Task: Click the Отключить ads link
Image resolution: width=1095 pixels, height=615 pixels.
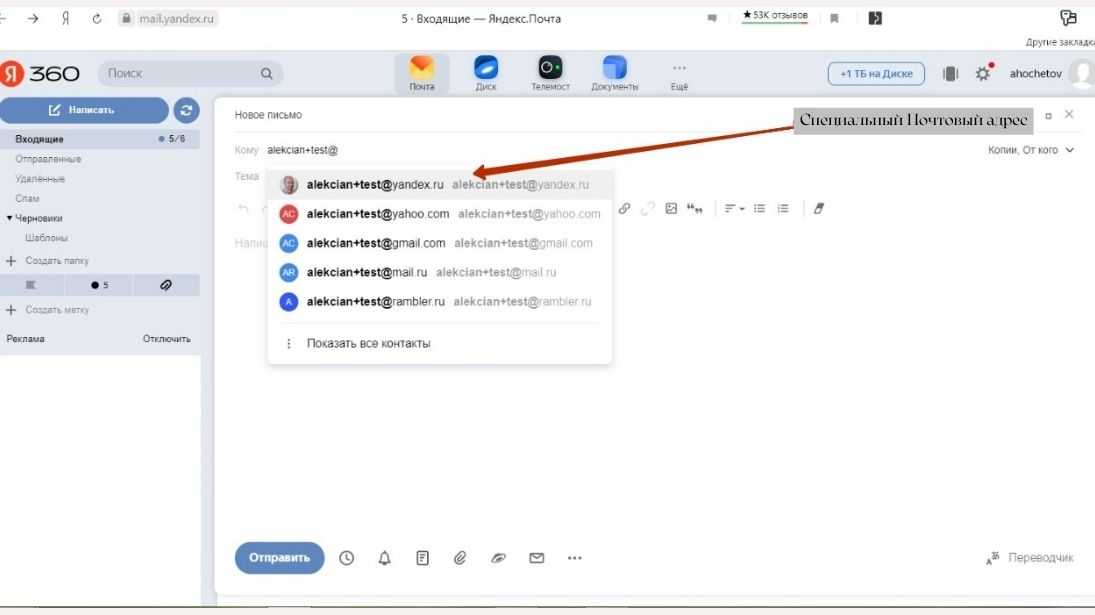Action: pos(166,339)
